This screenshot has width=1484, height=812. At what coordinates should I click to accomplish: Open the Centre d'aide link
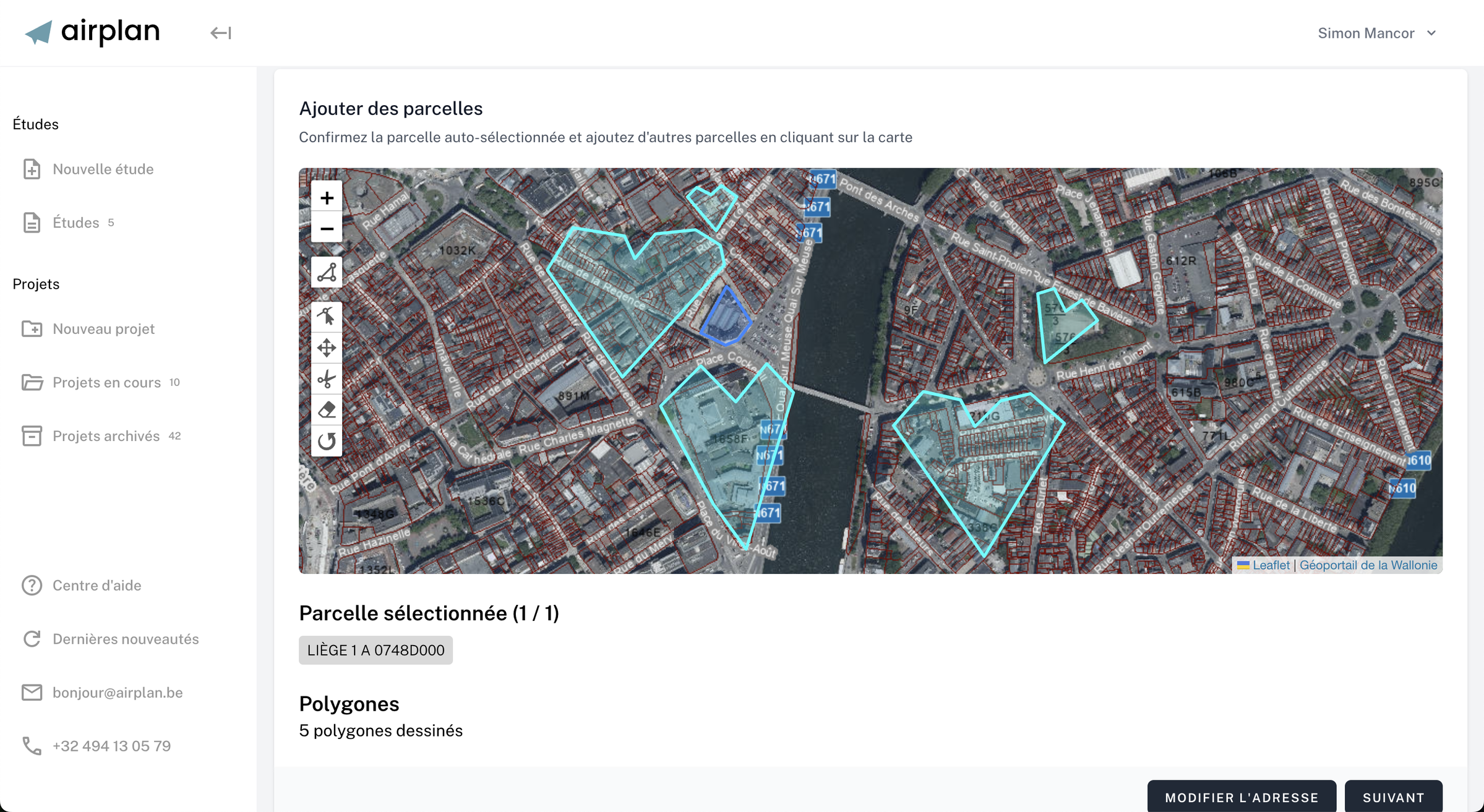tap(97, 585)
